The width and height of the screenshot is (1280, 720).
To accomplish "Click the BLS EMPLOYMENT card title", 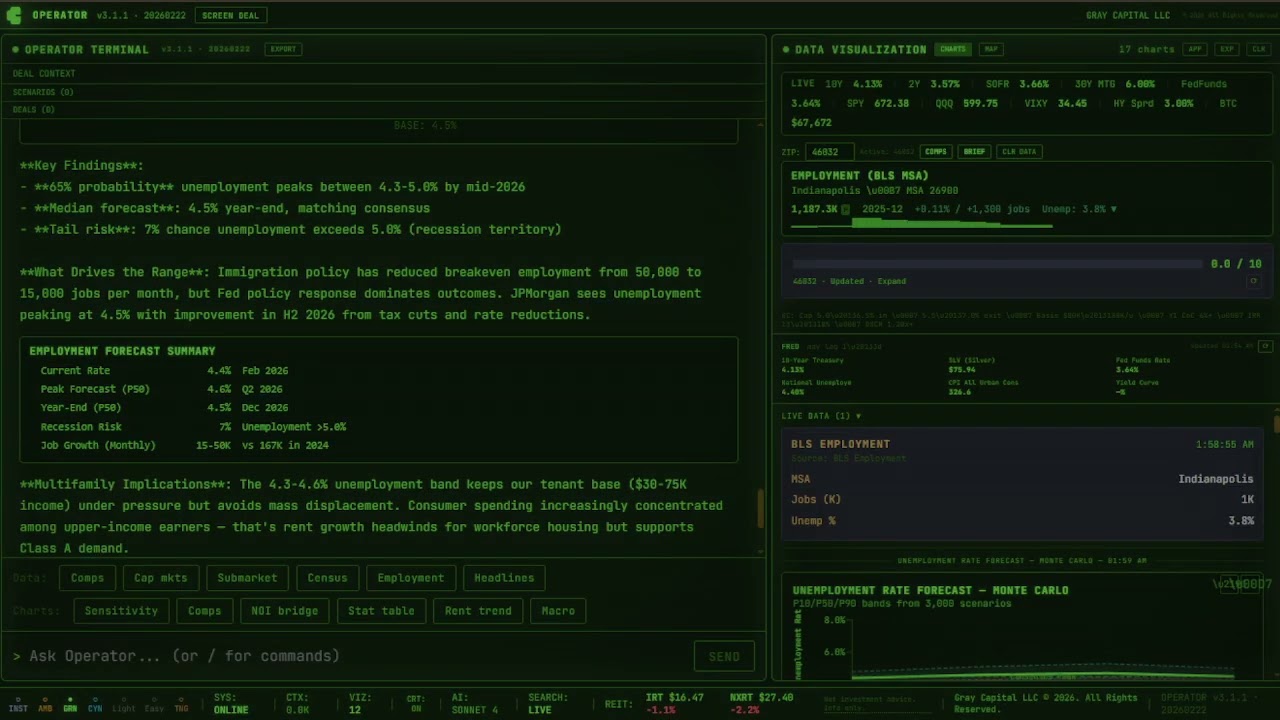I will pyautogui.click(x=840, y=444).
